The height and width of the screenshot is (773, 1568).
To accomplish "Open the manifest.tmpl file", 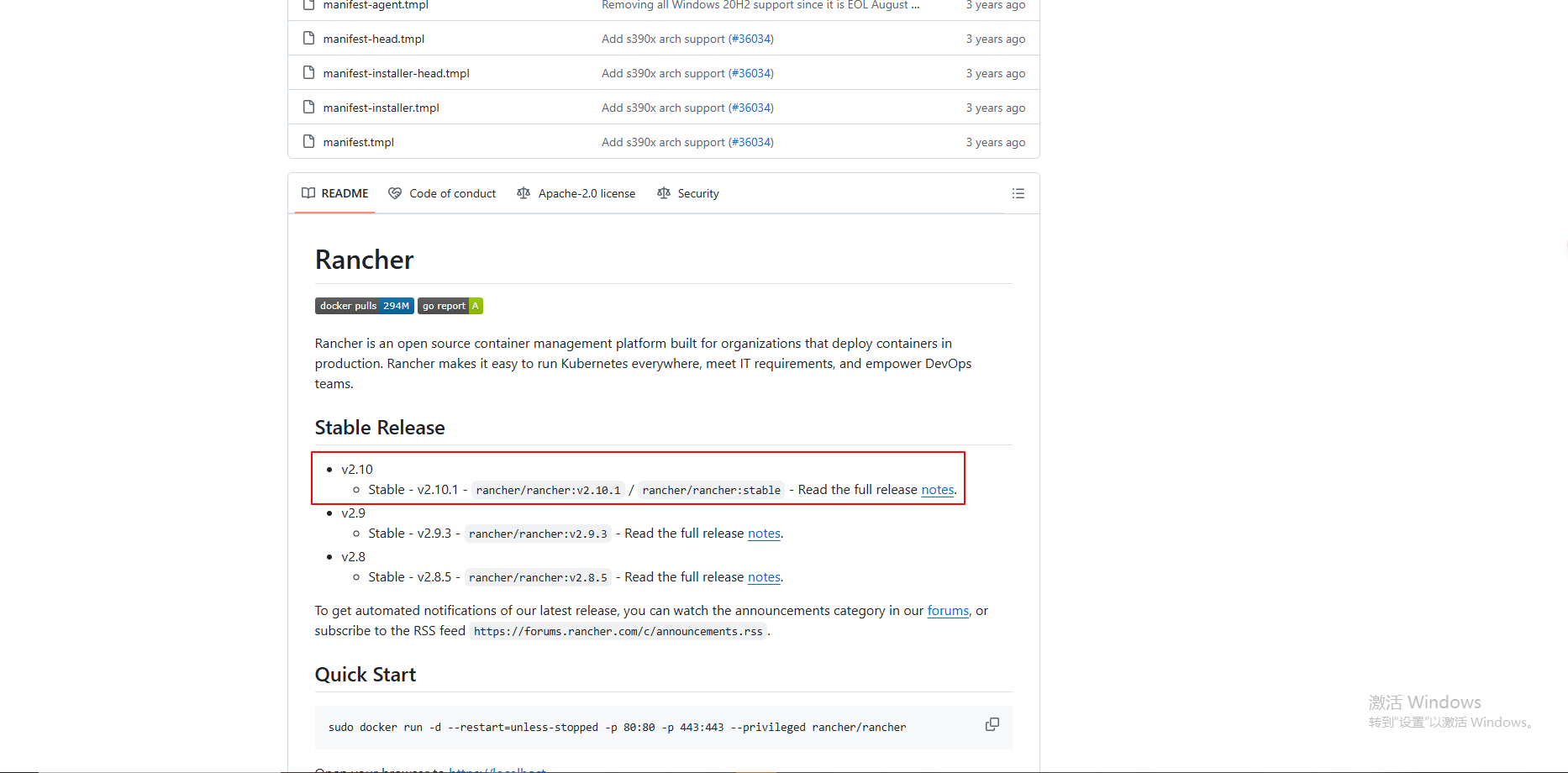I will pos(359,142).
